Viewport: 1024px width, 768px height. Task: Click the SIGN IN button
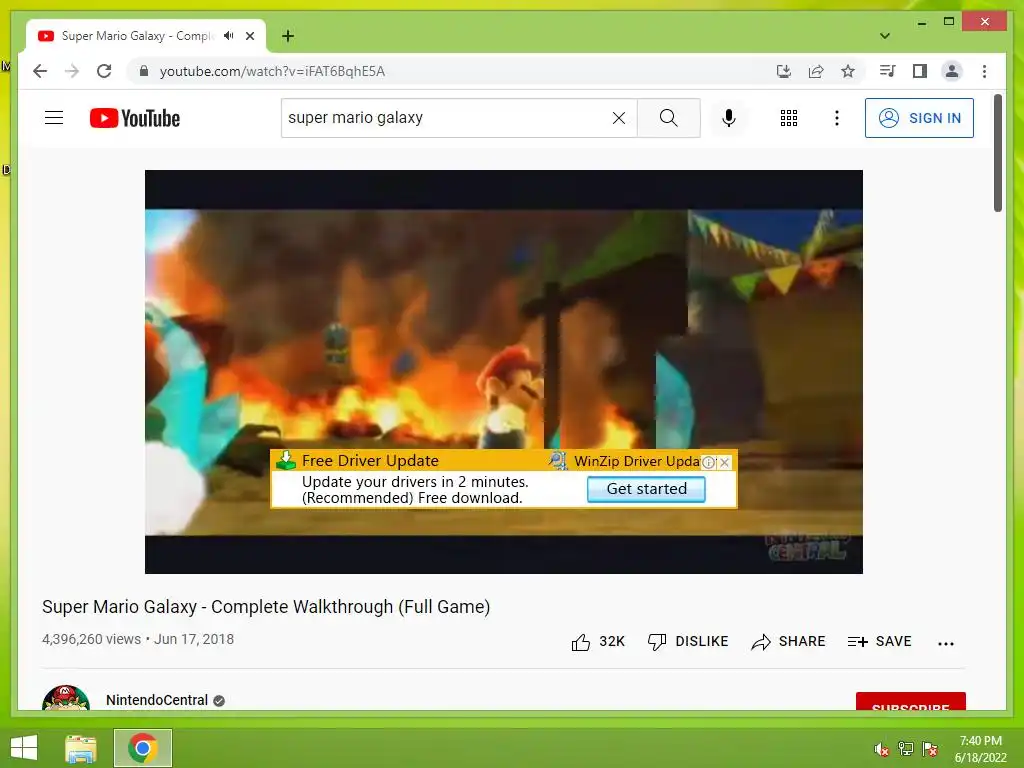pos(919,118)
